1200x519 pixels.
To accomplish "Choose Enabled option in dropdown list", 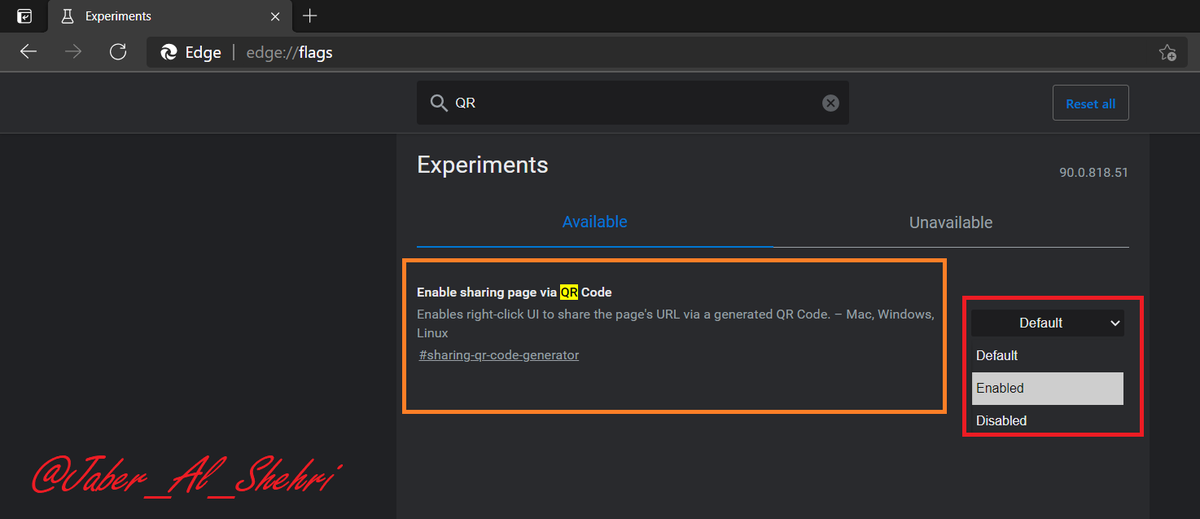I will (x=1048, y=388).
